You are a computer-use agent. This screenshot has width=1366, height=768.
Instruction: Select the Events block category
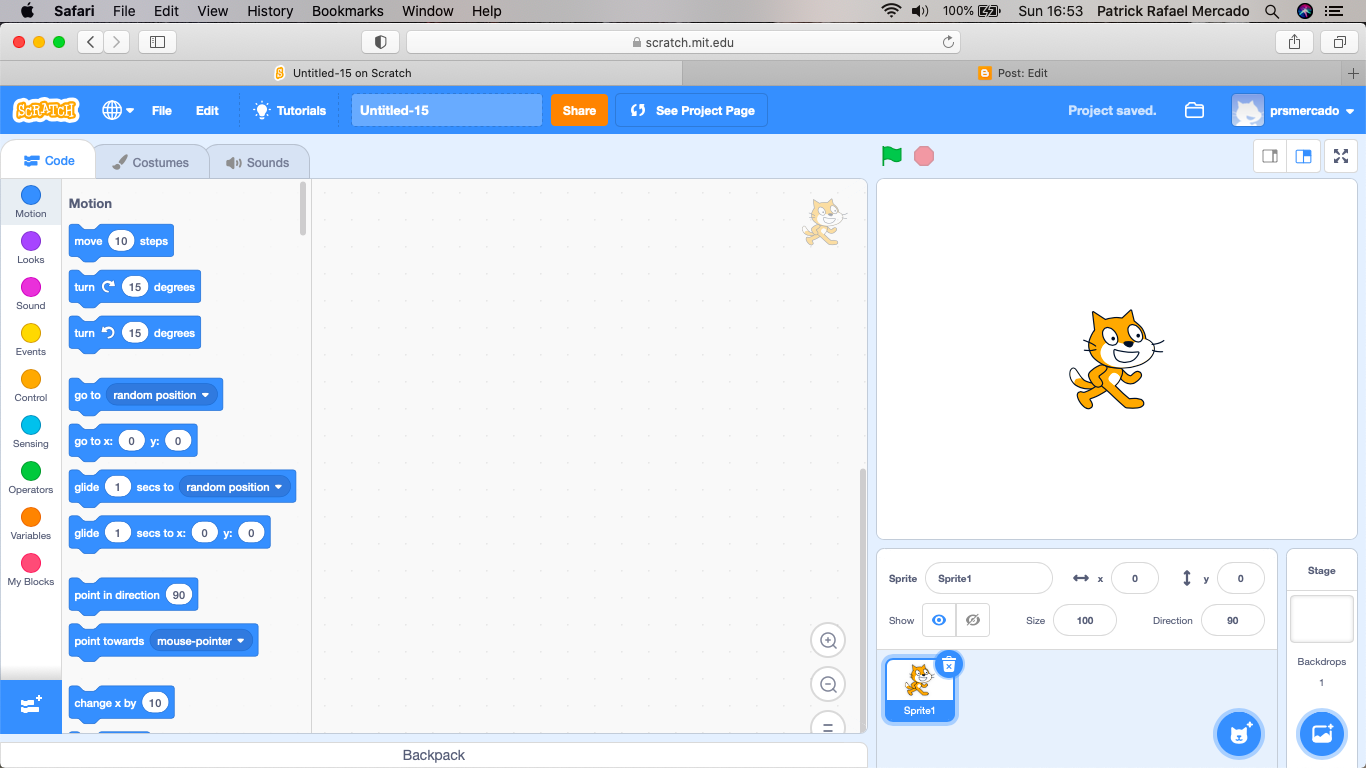(x=31, y=339)
